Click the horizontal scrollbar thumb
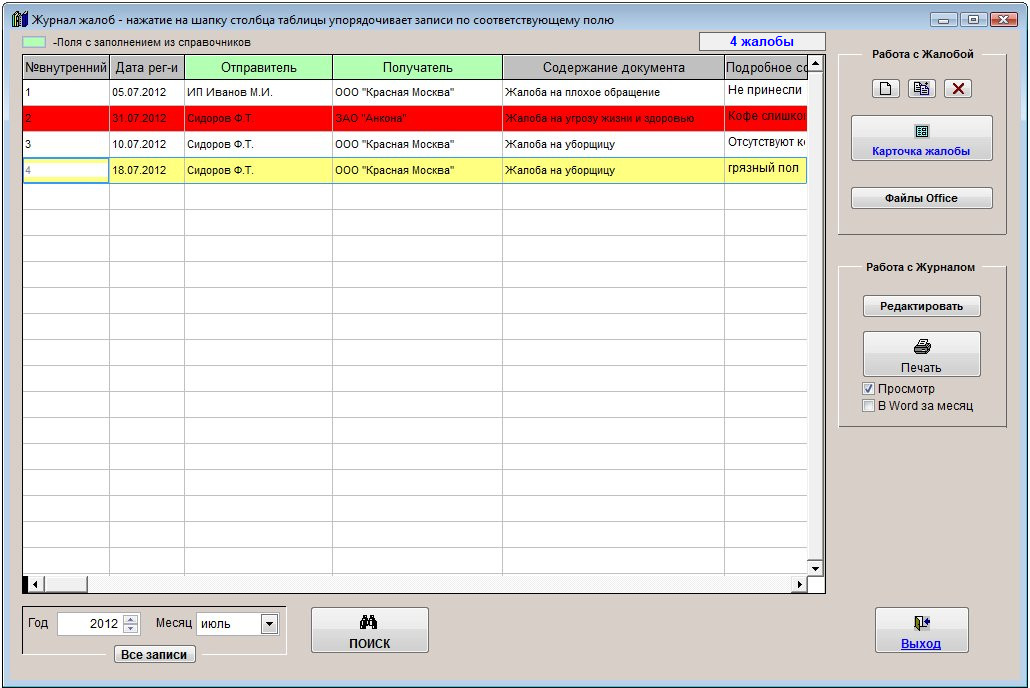Screen dimensions: 1030x688 point(66,584)
